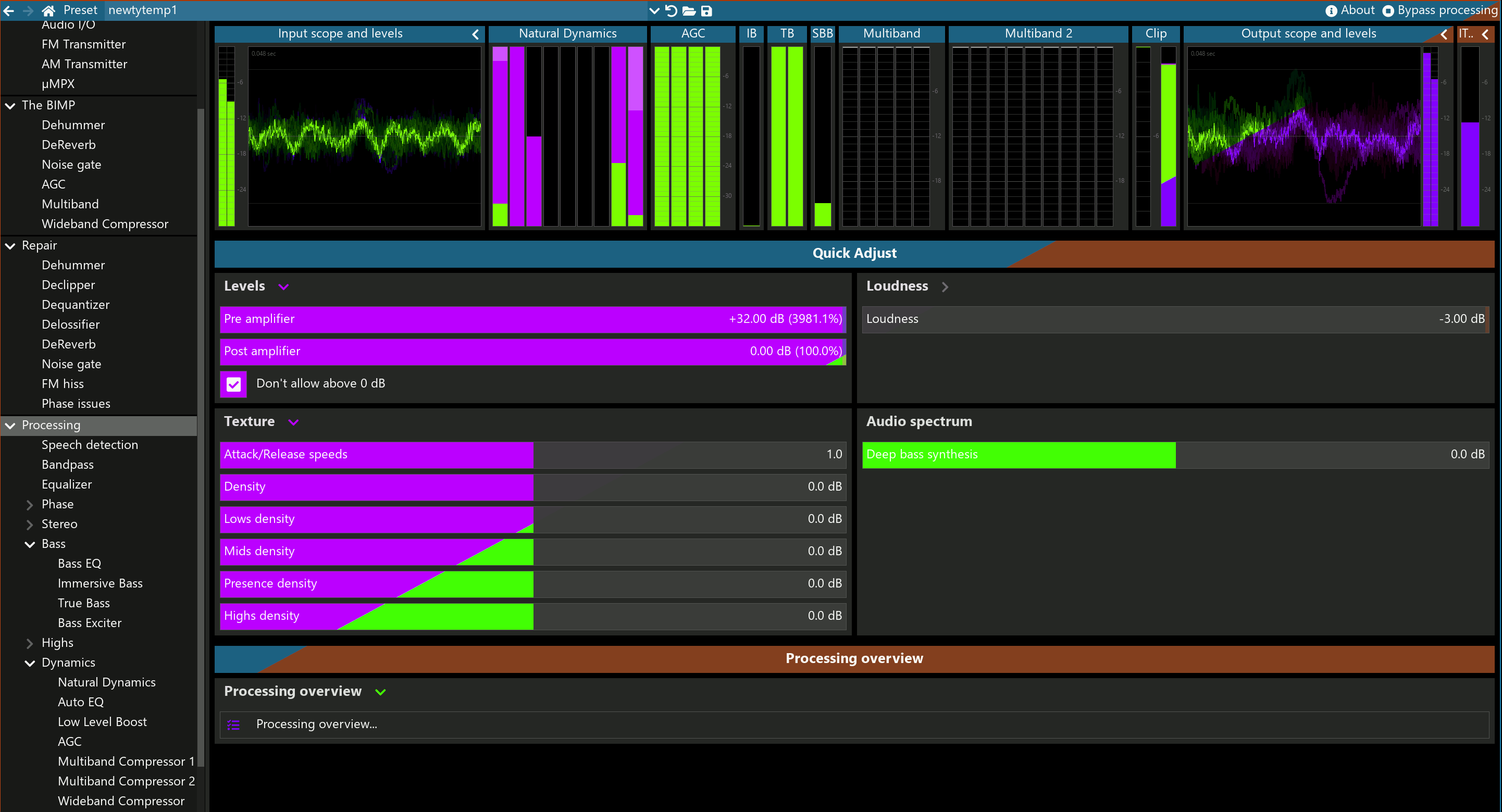Select FM hiss under Repair

(63, 385)
